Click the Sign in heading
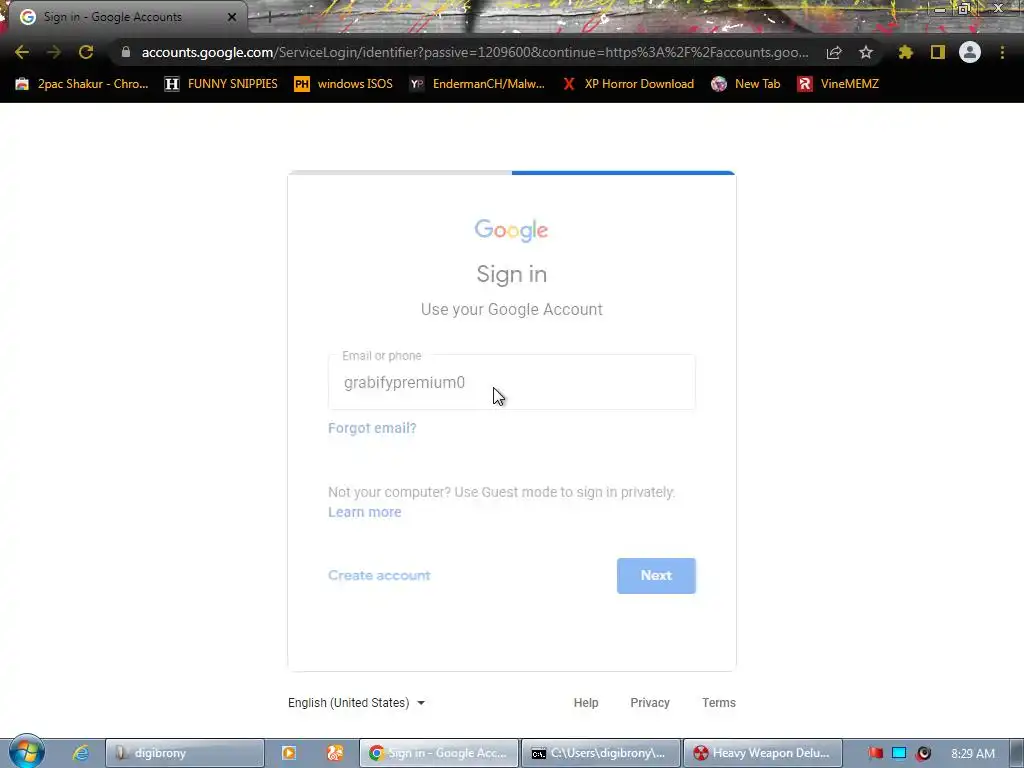This screenshot has width=1024, height=768. (x=511, y=274)
